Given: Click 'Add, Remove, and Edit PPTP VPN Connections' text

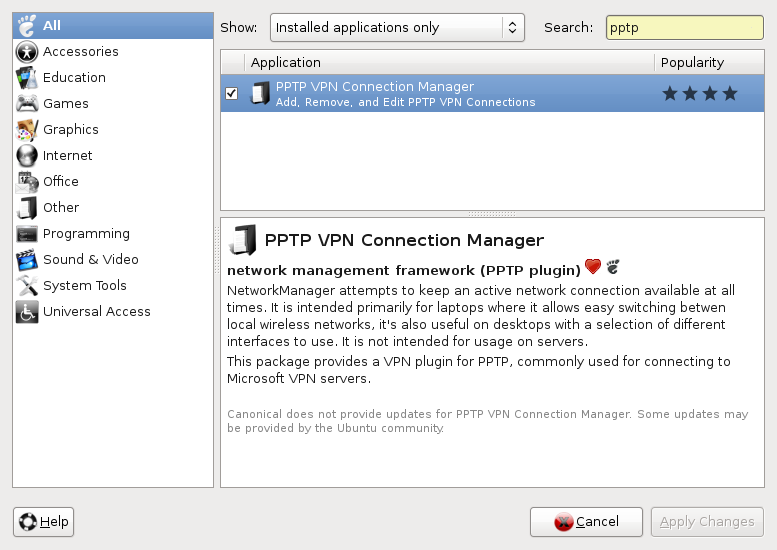Looking at the screenshot, I should point(405,102).
